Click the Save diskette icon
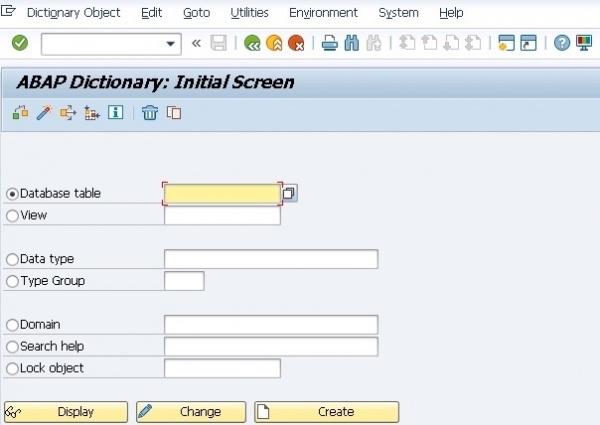Viewport: 600px width, 425px height. (218, 43)
